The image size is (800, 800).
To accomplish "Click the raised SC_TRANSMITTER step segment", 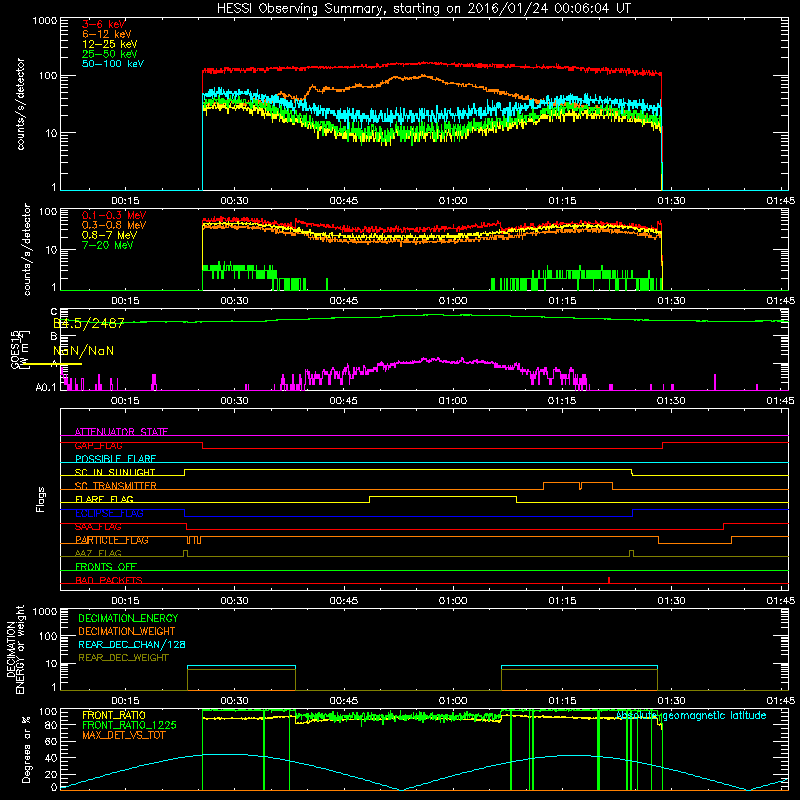I will click(x=578, y=483).
